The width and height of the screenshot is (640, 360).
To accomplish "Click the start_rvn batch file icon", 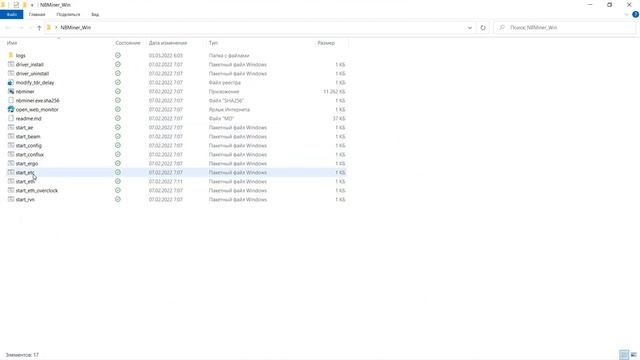I will click(11, 199).
